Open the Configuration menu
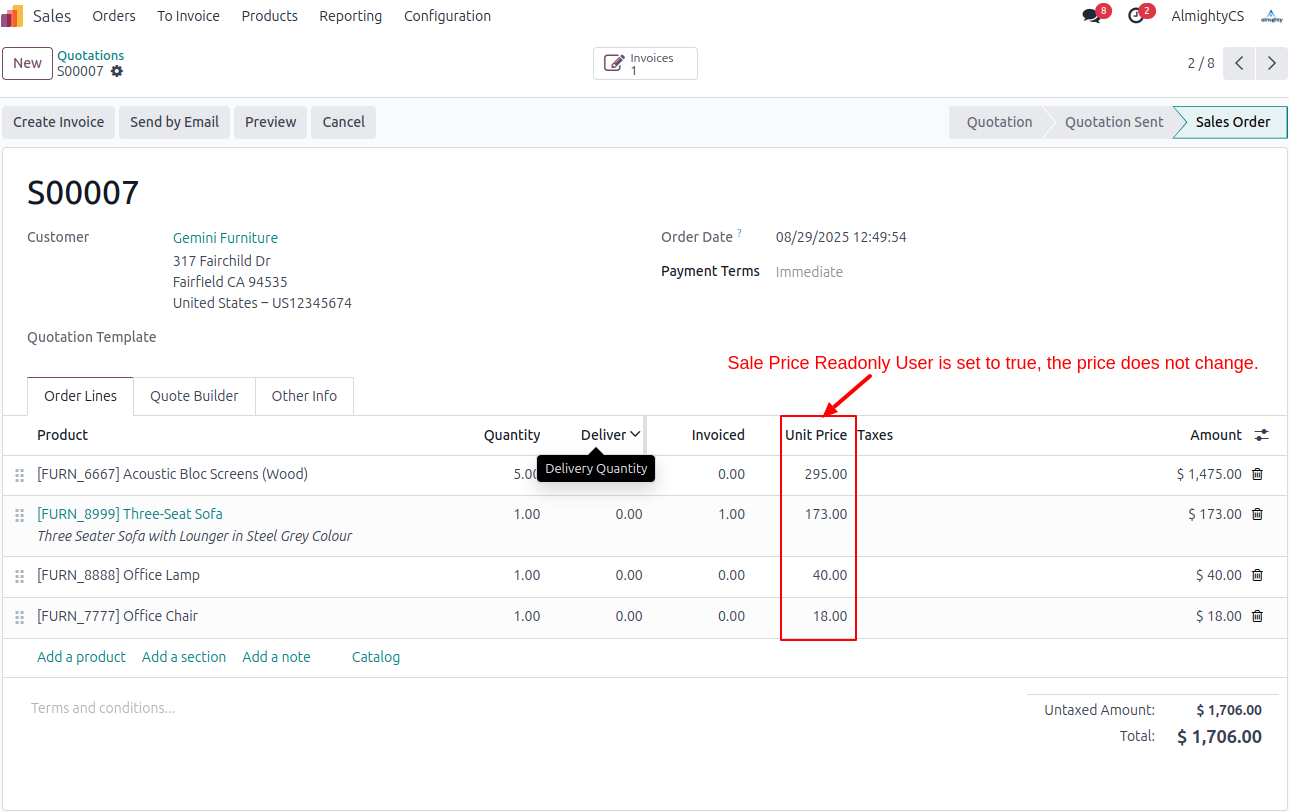This screenshot has height=812, width=1289. (447, 16)
